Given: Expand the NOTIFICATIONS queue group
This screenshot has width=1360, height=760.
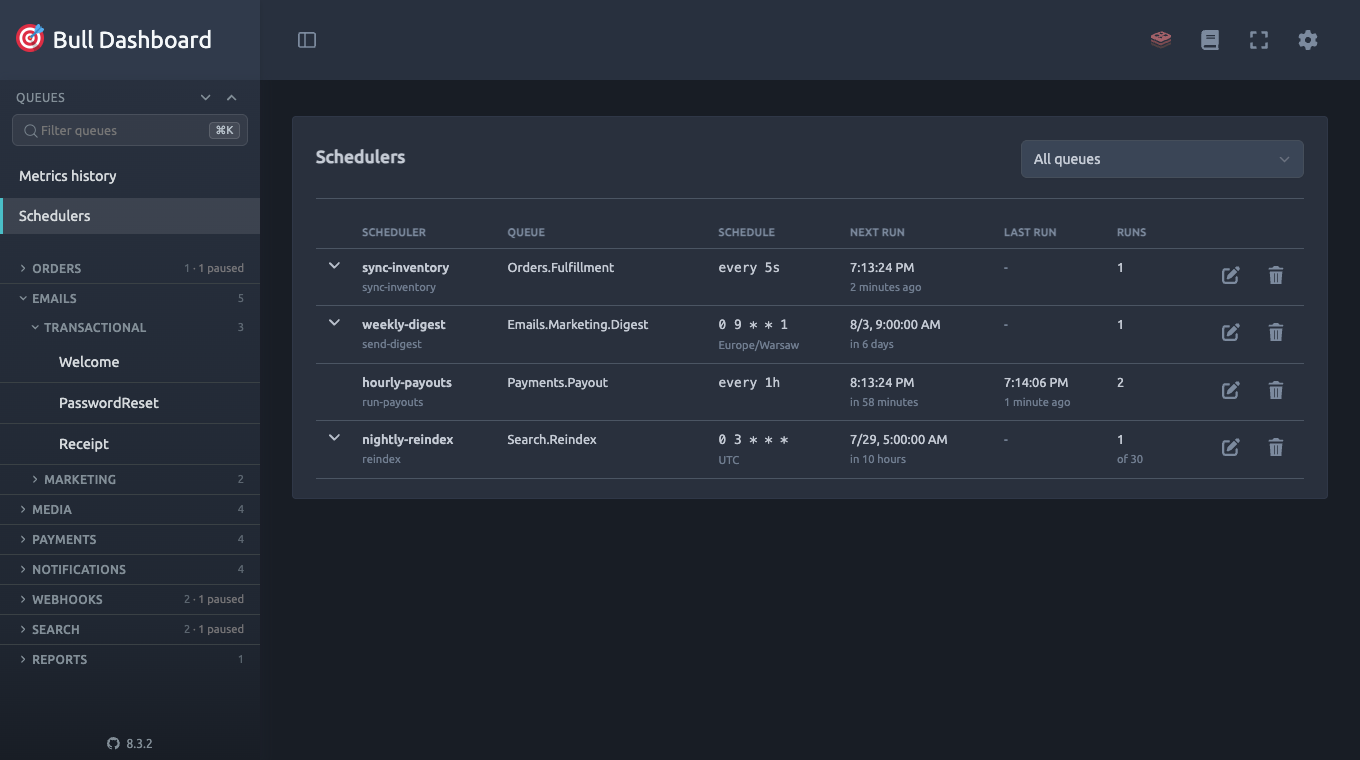Looking at the screenshot, I should click(x=130, y=569).
